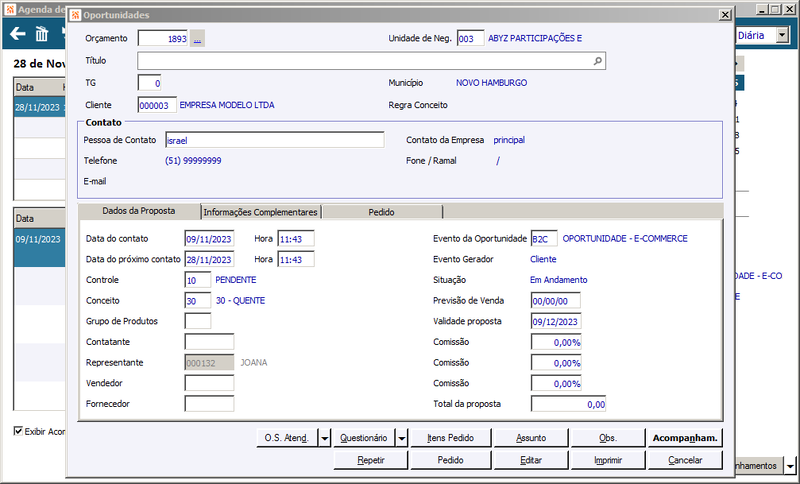Click the Editar button

(x=531, y=460)
